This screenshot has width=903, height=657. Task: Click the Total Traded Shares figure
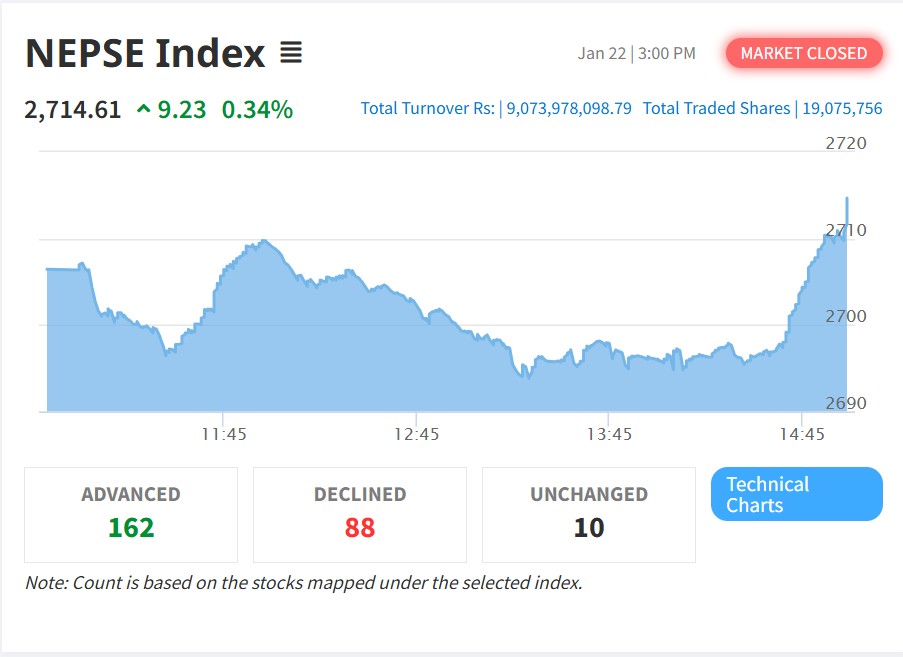[842, 108]
